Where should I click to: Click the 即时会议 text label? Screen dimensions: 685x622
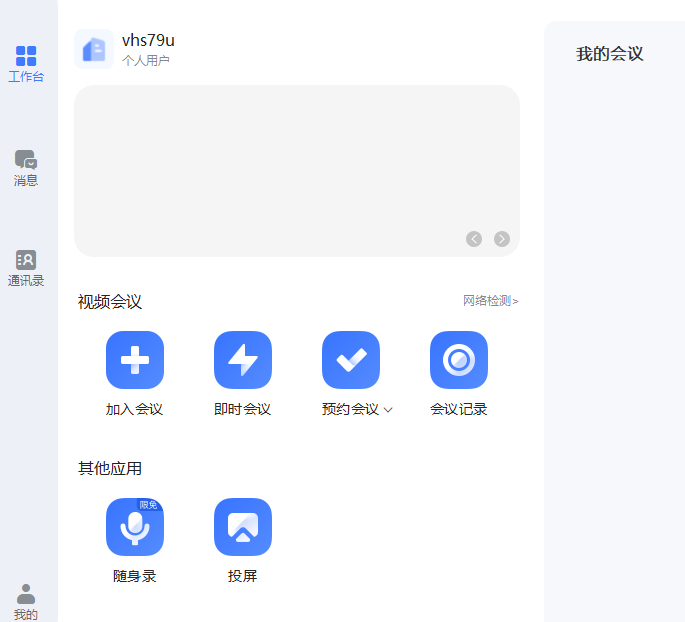click(242, 409)
